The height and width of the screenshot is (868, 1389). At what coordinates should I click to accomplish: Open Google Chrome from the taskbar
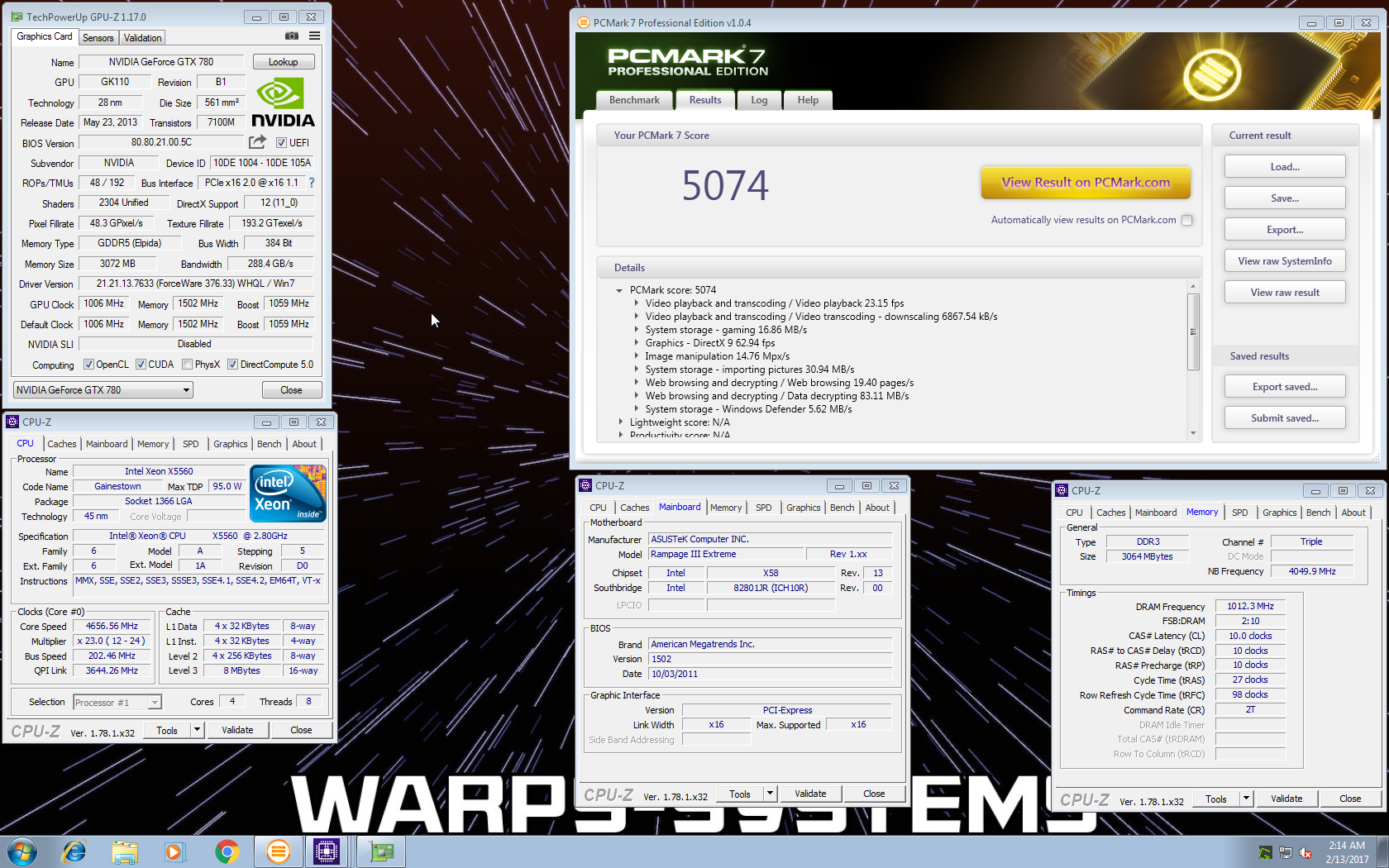click(x=227, y=851)
